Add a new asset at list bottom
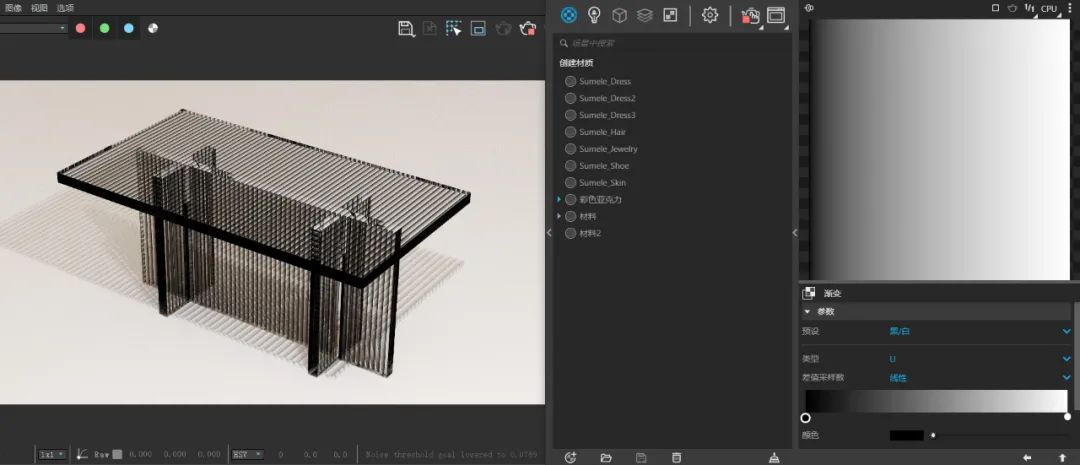The width and height of the screenshot is (1080, 465). [570, 457]
